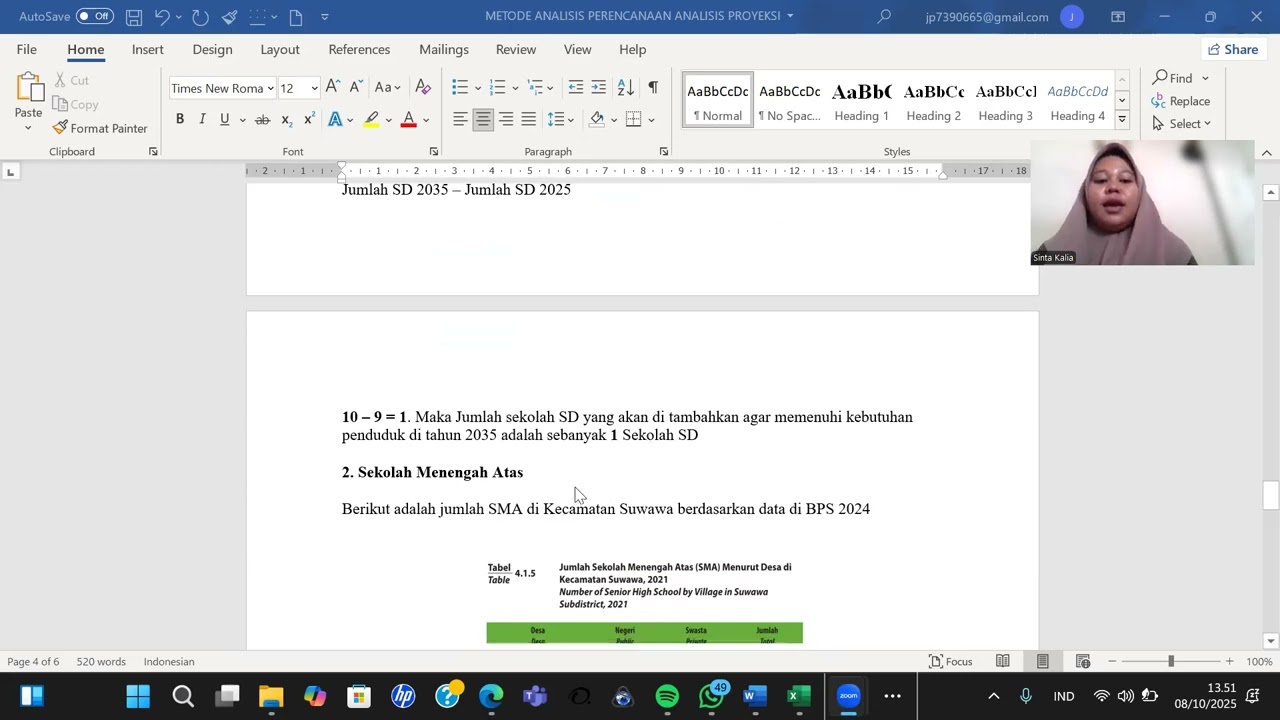Toggle Underline formatting

pos(225,120)
